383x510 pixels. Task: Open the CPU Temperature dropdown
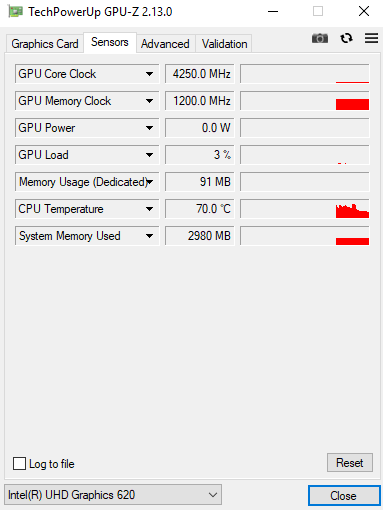tap(149, 209)
